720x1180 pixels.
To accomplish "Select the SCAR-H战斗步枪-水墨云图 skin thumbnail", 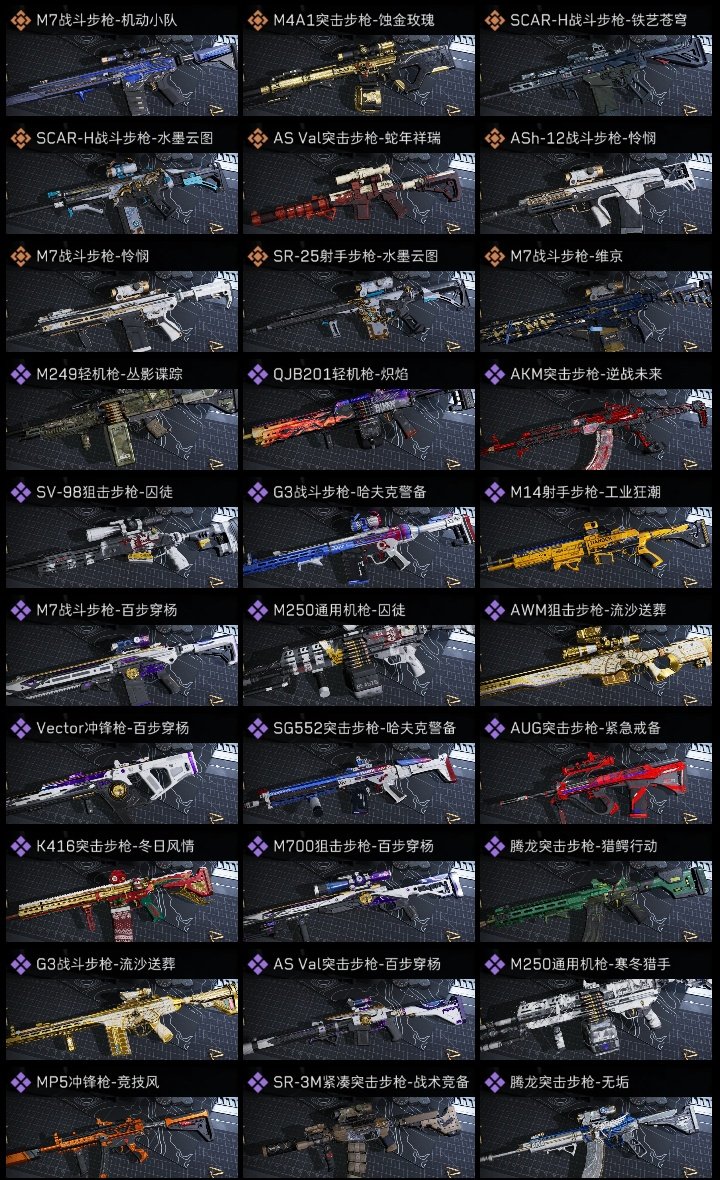I will click(x=122, y=193).
